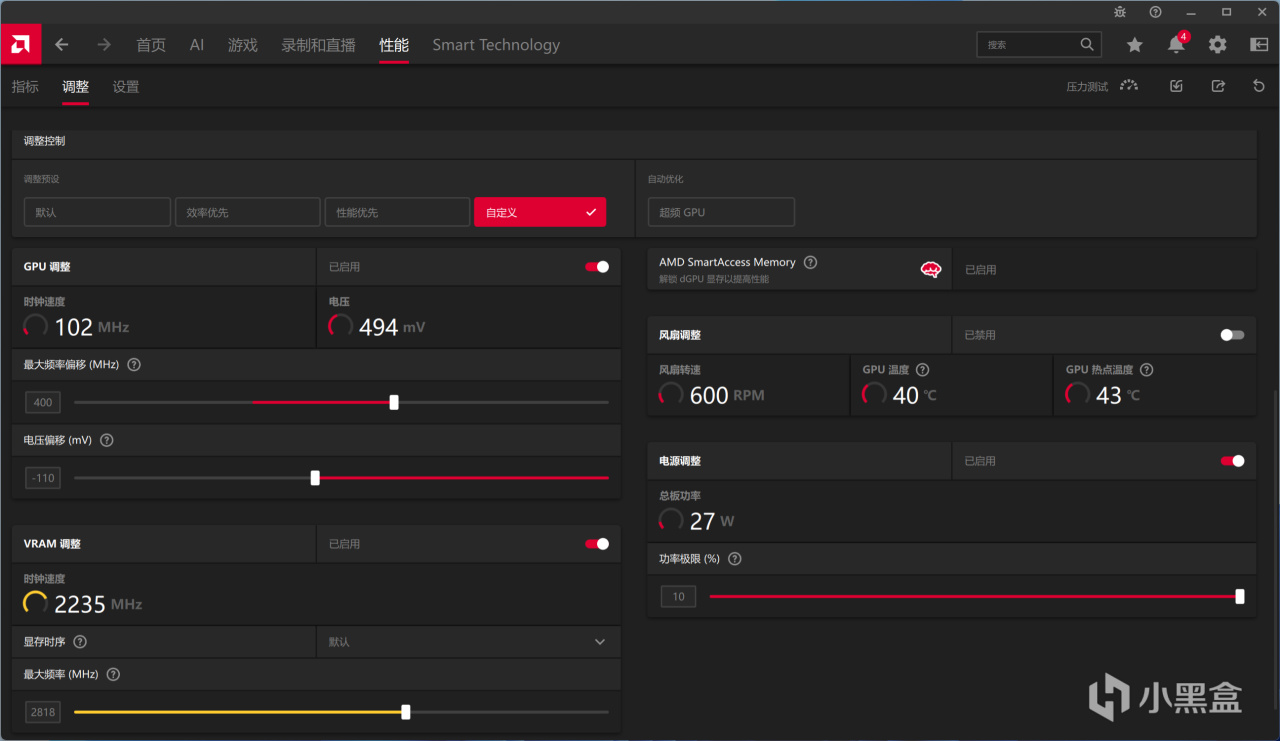Disable the VRAM 调整 toggle
This screenshot has height=741, width=1280.
(597, 544)
